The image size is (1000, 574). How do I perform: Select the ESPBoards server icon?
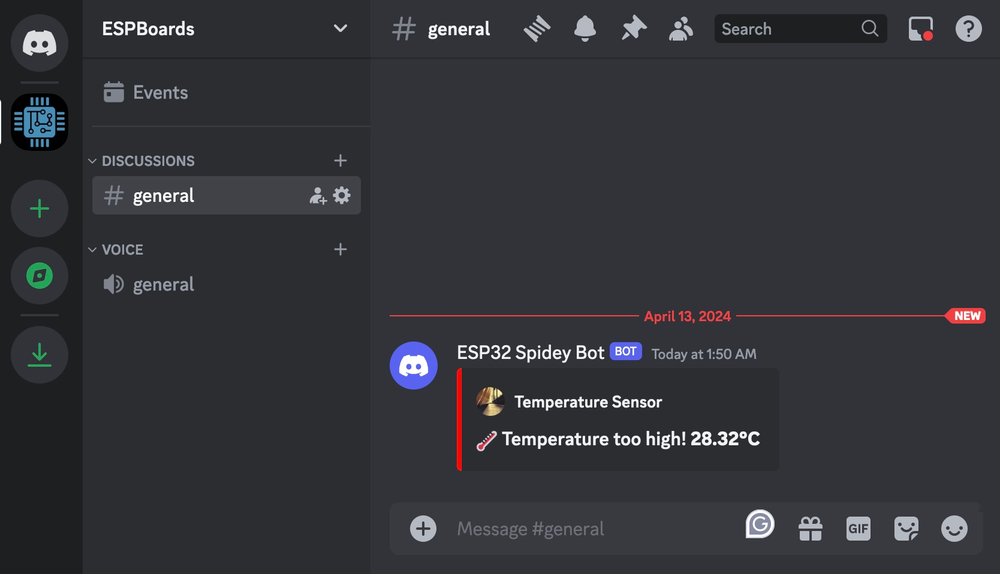click(40, 122)
